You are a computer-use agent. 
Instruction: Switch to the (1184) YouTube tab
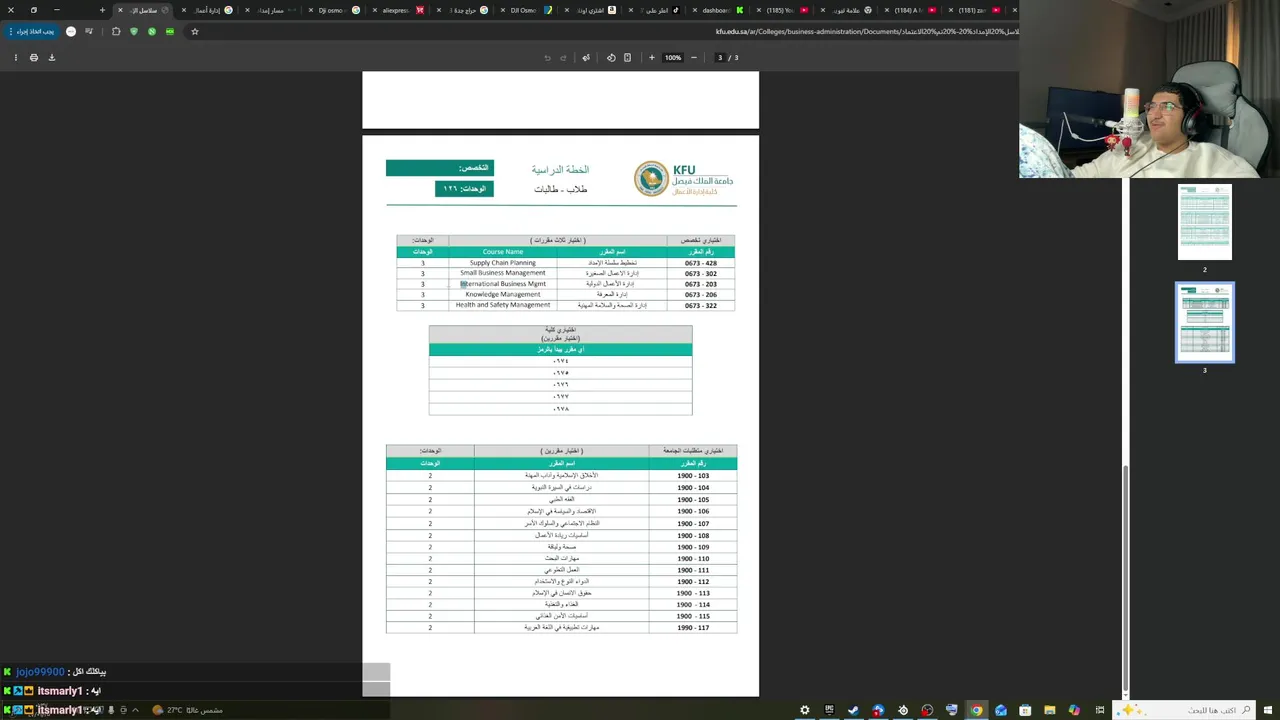pyautogui.click(x=907, y=10)
